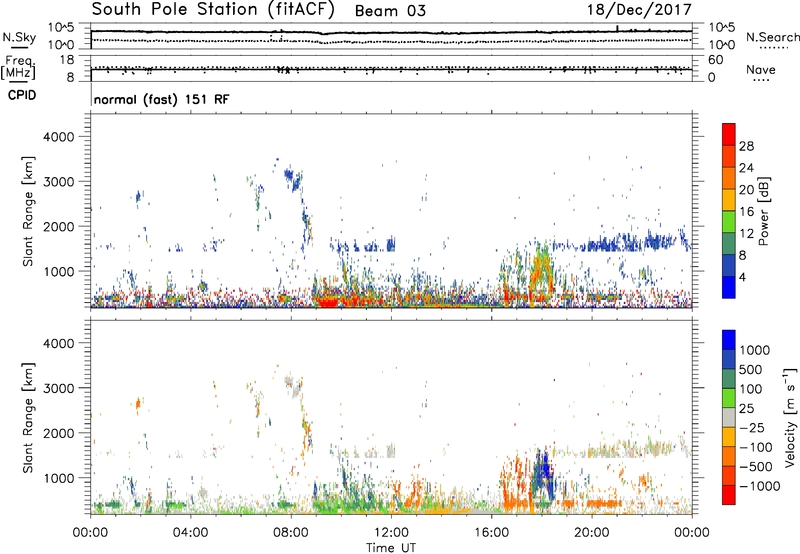Screen dimensions: 800x554
Task: Click the -1000 tick on Velocity colorbar
Action: point(760,486)
